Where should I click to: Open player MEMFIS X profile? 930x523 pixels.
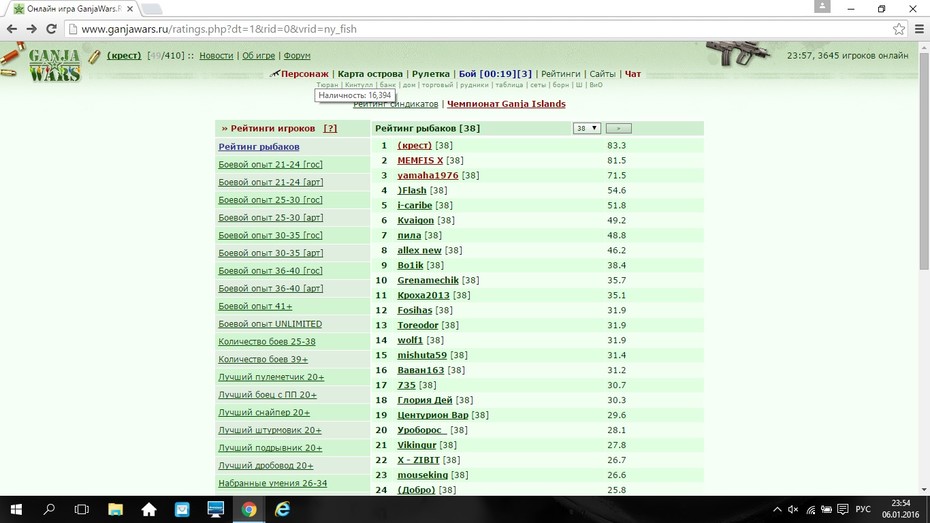(420, 160)
